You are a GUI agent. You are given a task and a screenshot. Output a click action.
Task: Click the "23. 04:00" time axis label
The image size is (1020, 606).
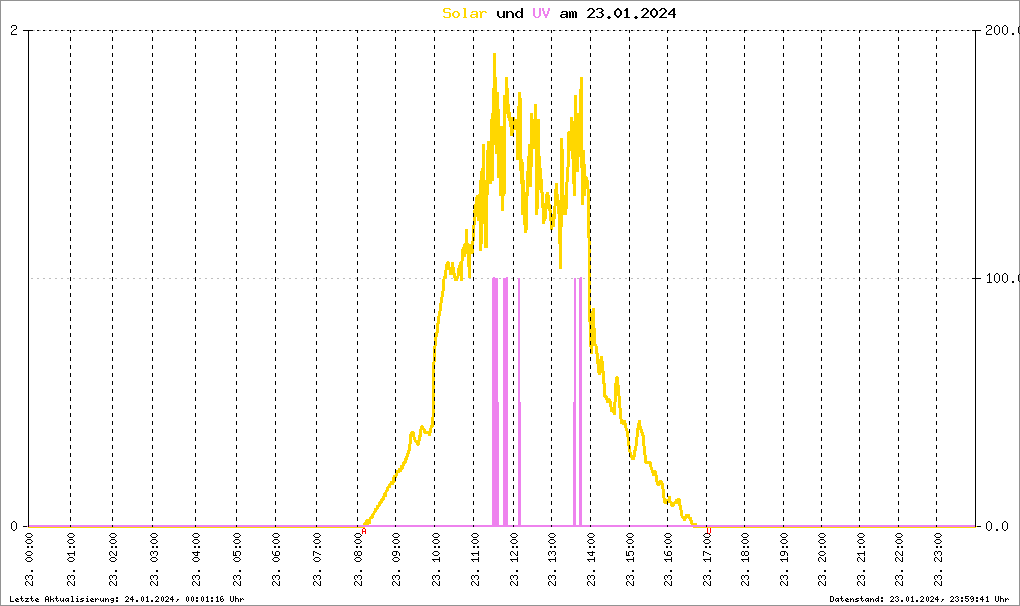(x=196, y=560)
